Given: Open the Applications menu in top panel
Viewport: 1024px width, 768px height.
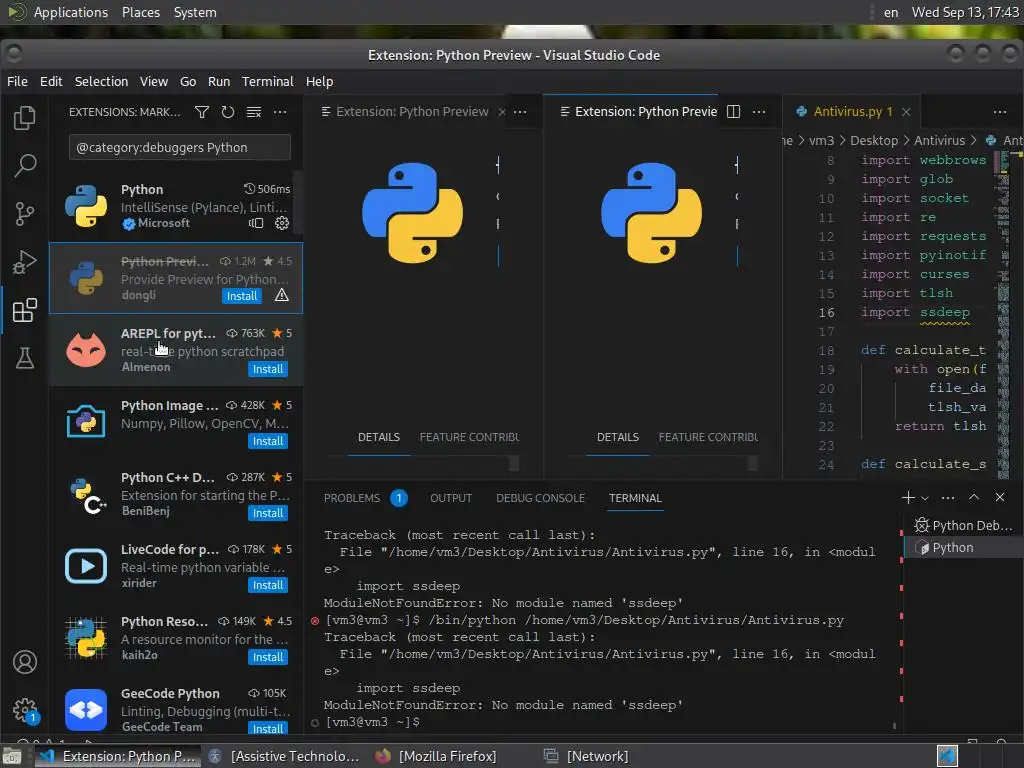Looking at the screenshot, I should (71, 12).
